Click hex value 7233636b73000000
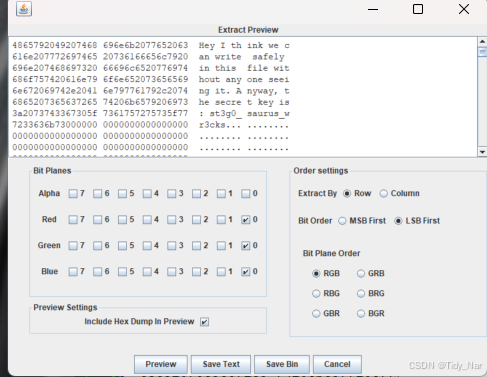Image resolution: width=487 pixels, height=377 pixels. (x=55, y=125)
